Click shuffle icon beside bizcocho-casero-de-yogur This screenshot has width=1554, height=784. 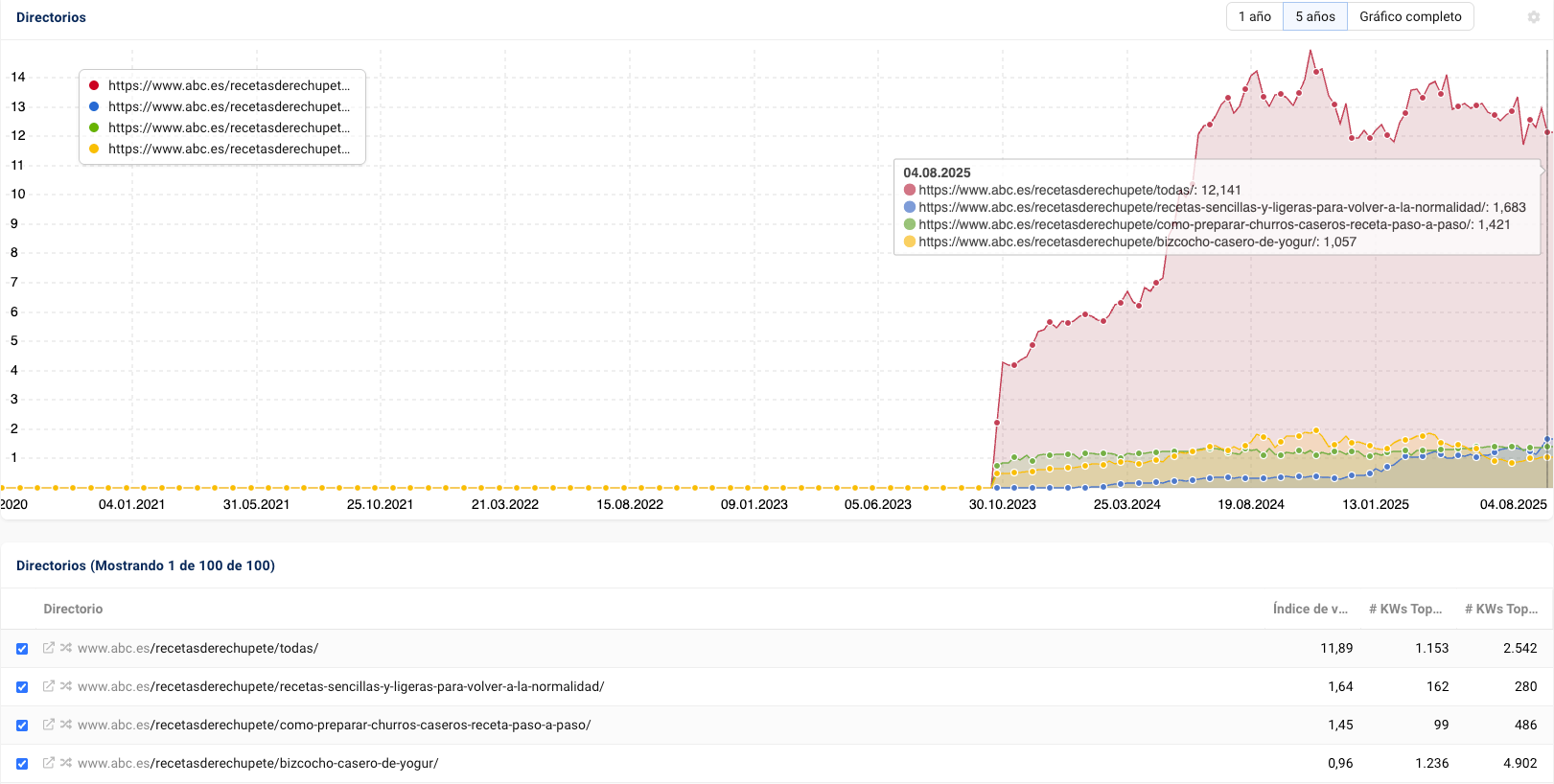[x=66, y=763]
